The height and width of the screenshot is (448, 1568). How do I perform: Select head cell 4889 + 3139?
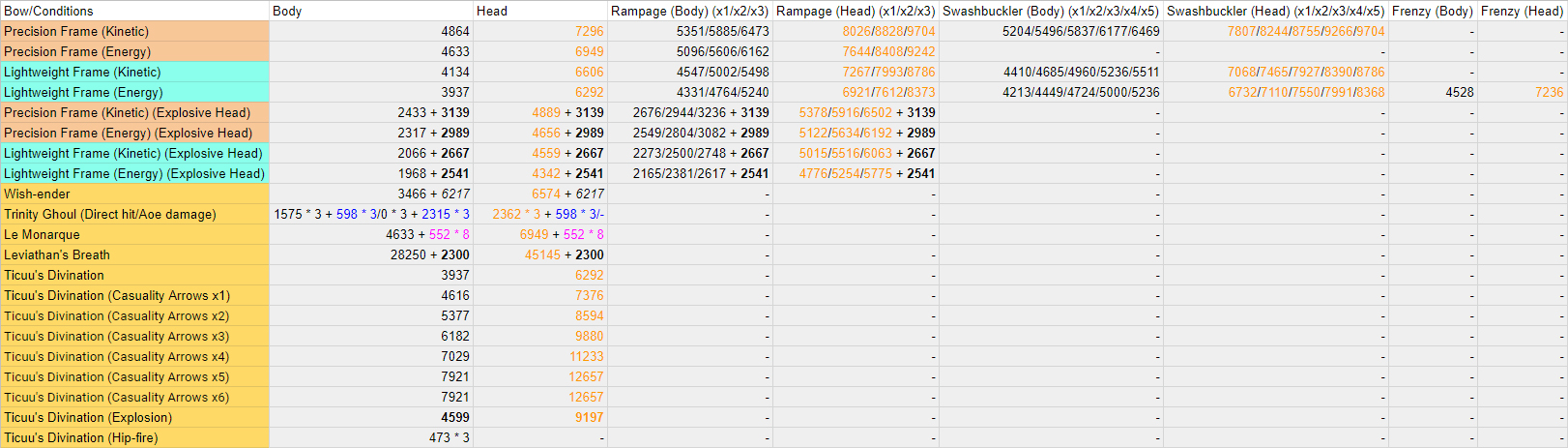[x=540, y=112]
